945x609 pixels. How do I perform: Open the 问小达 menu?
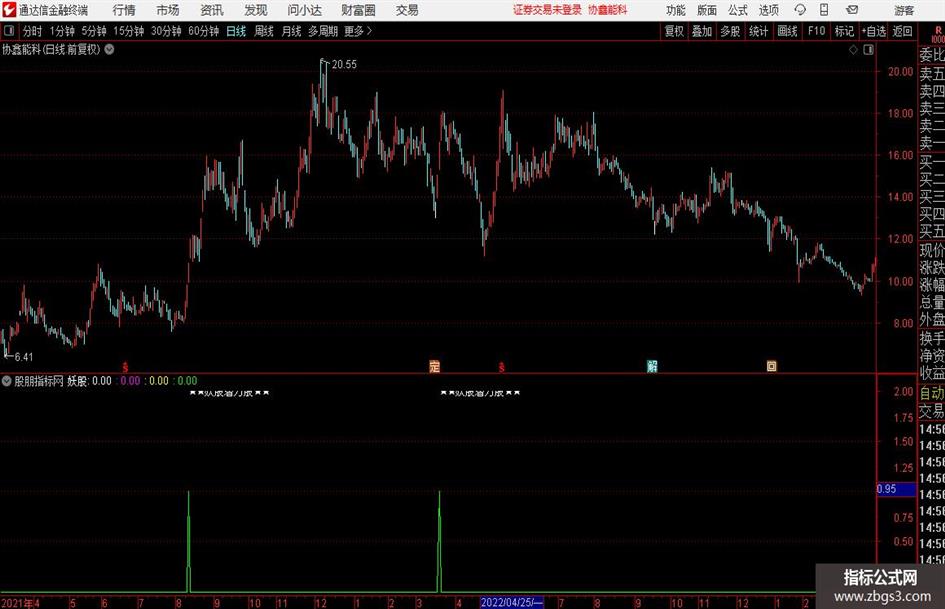pos(304,10)
